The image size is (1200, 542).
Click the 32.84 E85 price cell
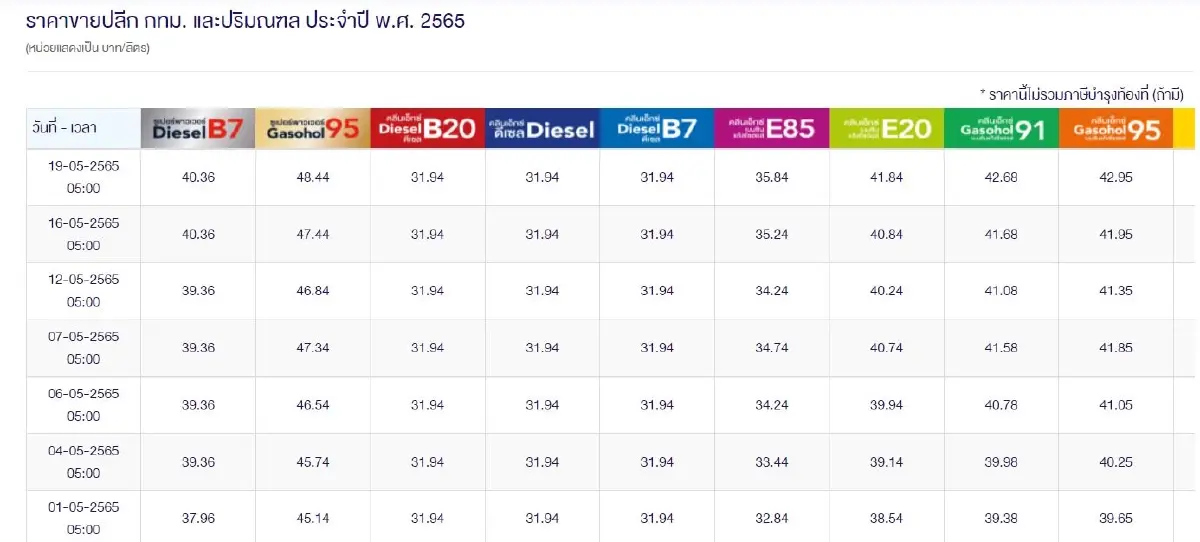click(x=772, y=518)
